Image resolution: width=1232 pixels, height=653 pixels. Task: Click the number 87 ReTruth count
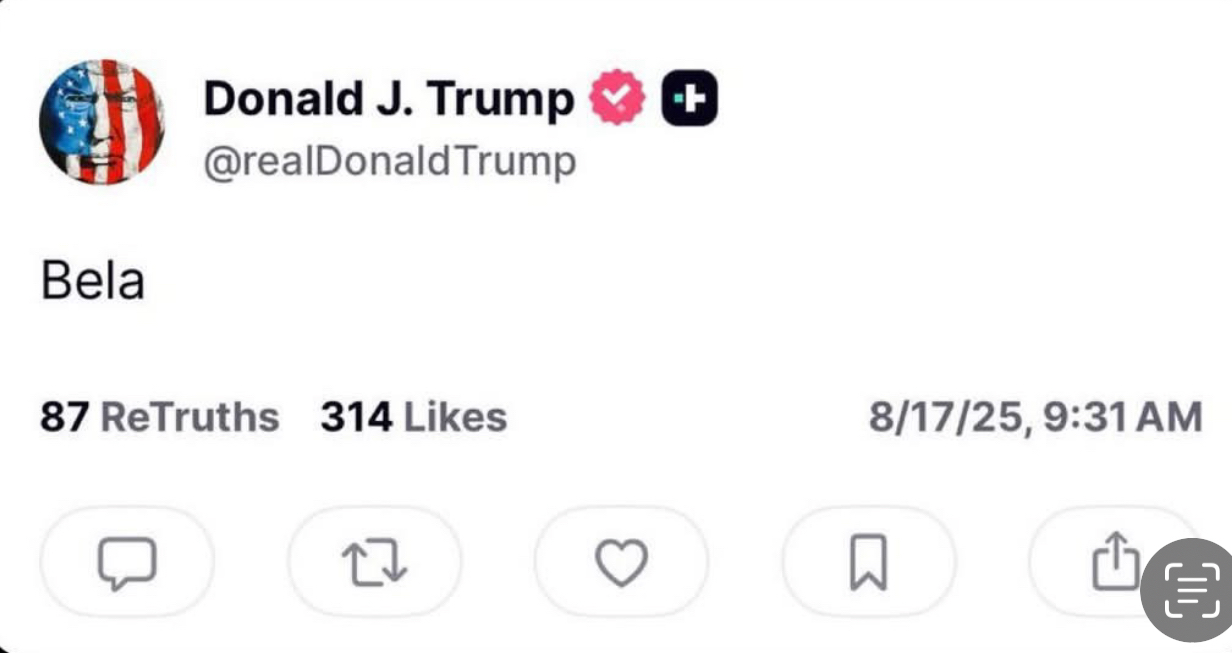click(x=64, y=417)
